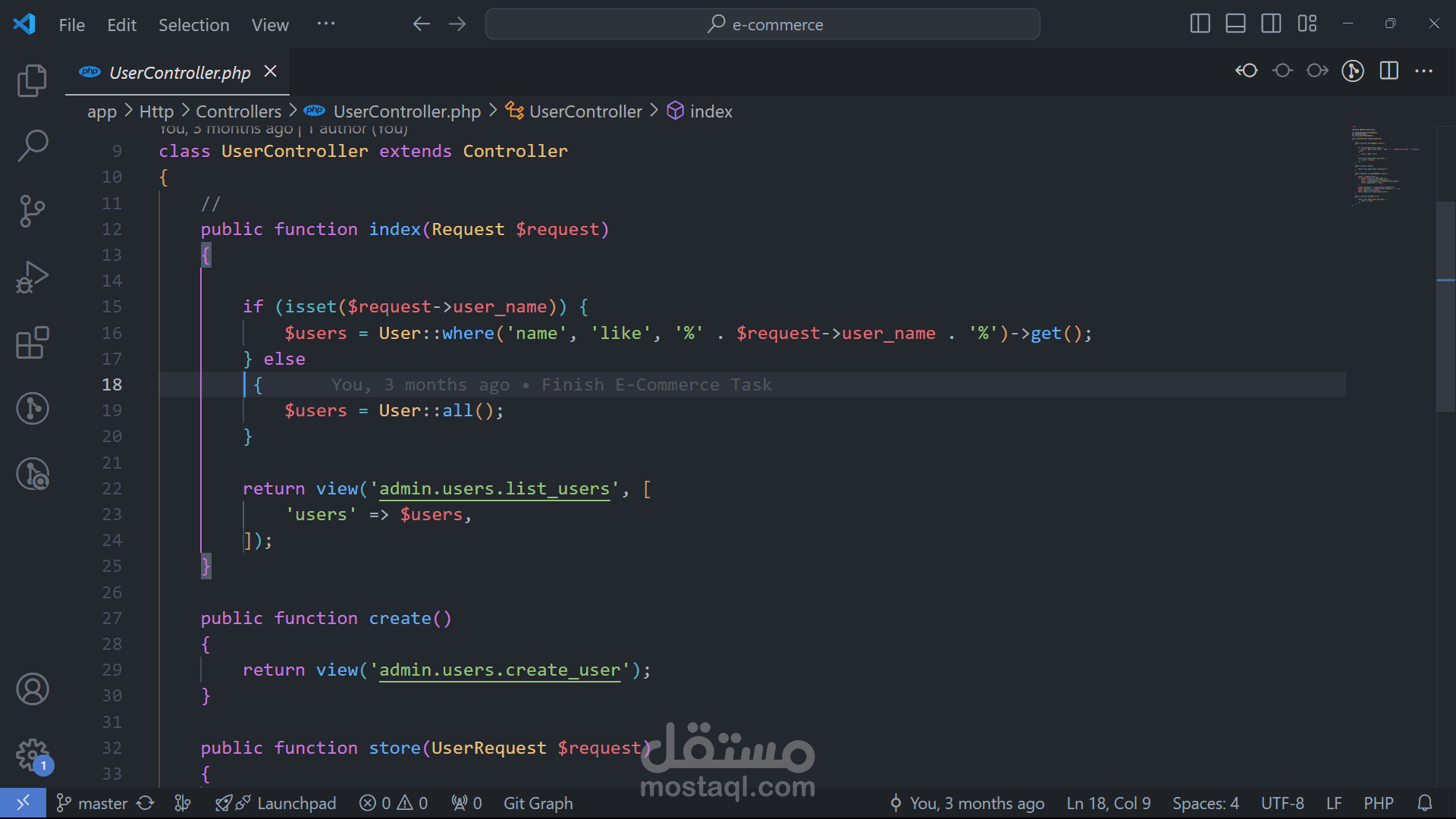The image size is (1456, 819).
Task: Open the Accounts menu icon
Action: 32,689
